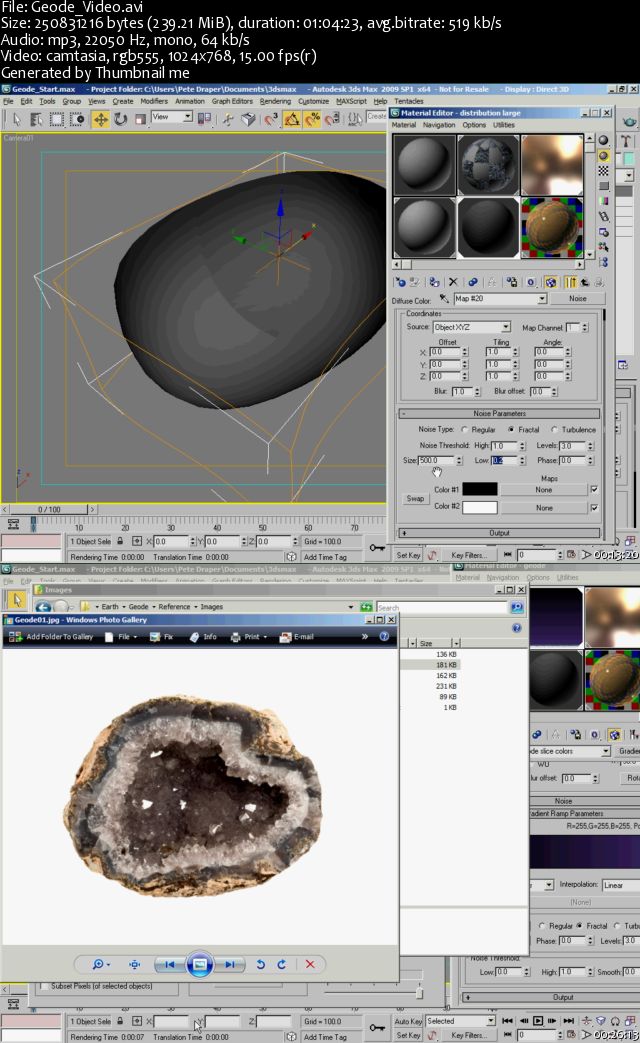Click the Go to Parent icon

(584, 282)
